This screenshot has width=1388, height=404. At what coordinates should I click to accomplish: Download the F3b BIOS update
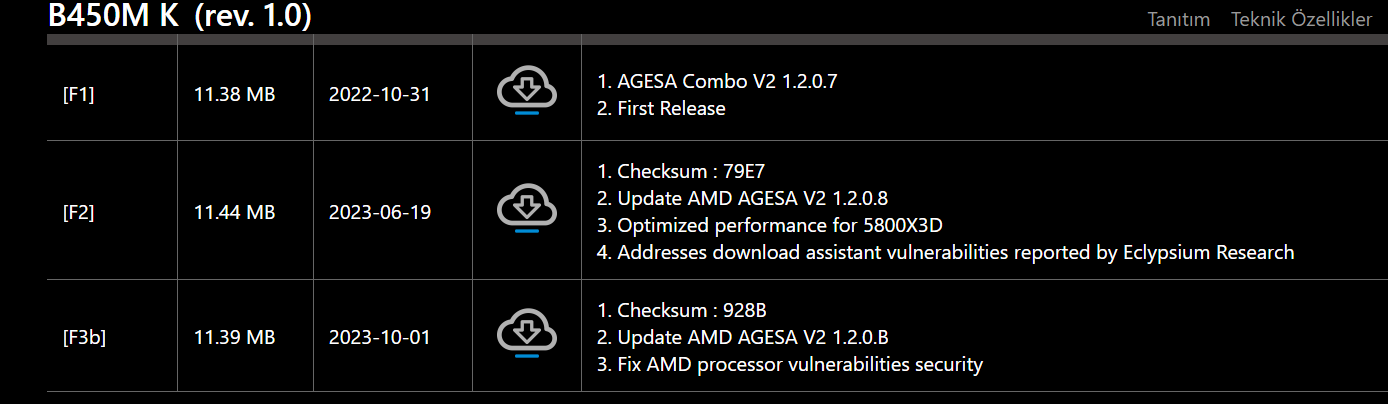[x=526, y=332]
